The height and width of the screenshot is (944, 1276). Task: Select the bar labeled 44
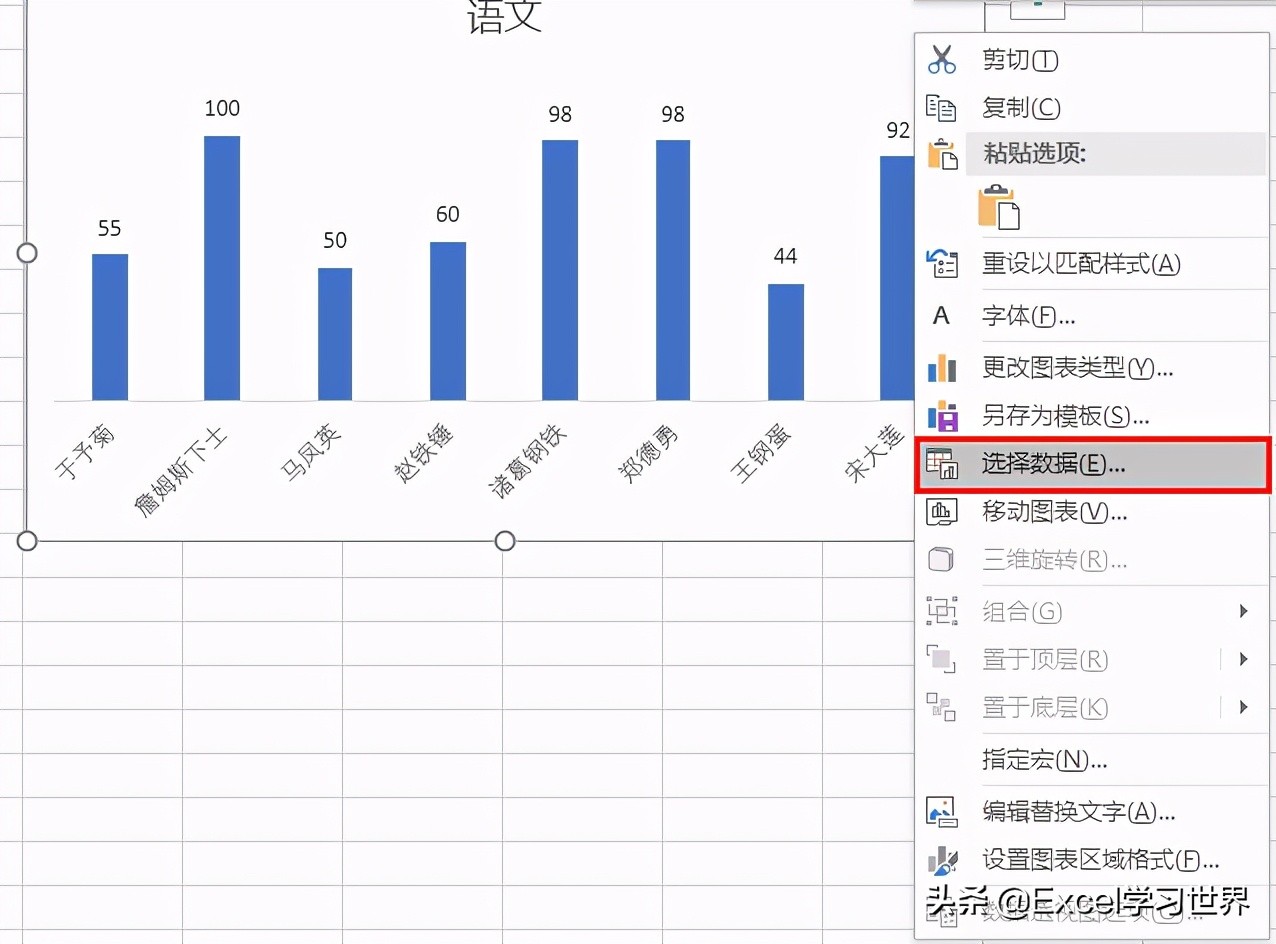786,342
